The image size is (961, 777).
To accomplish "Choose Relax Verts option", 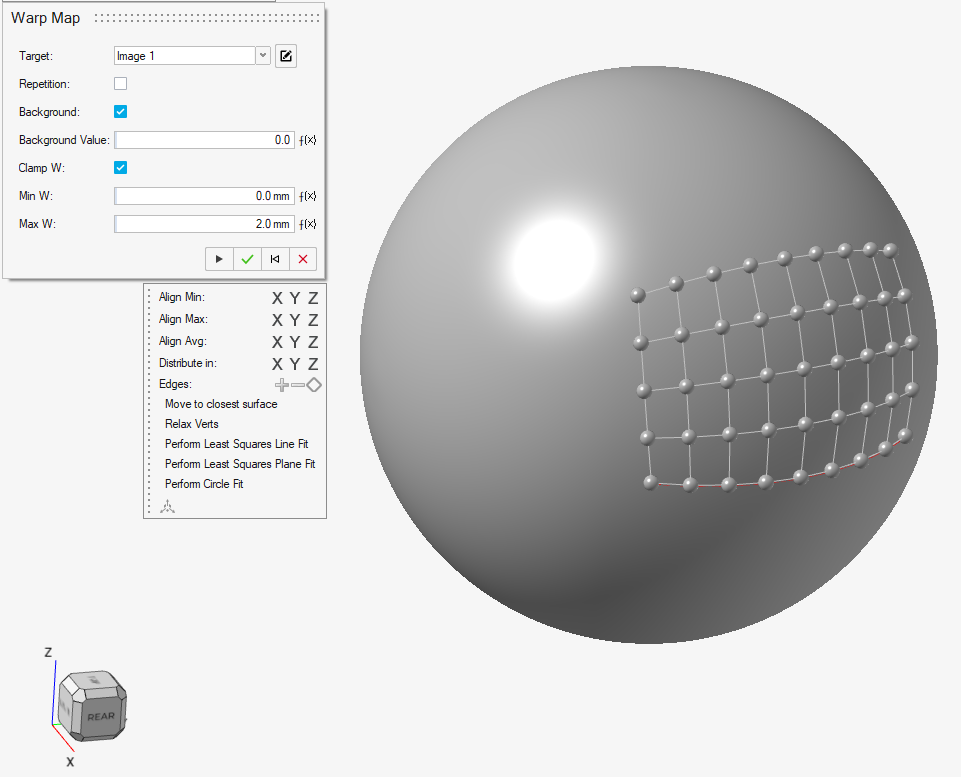I will [x=191, y=424].
